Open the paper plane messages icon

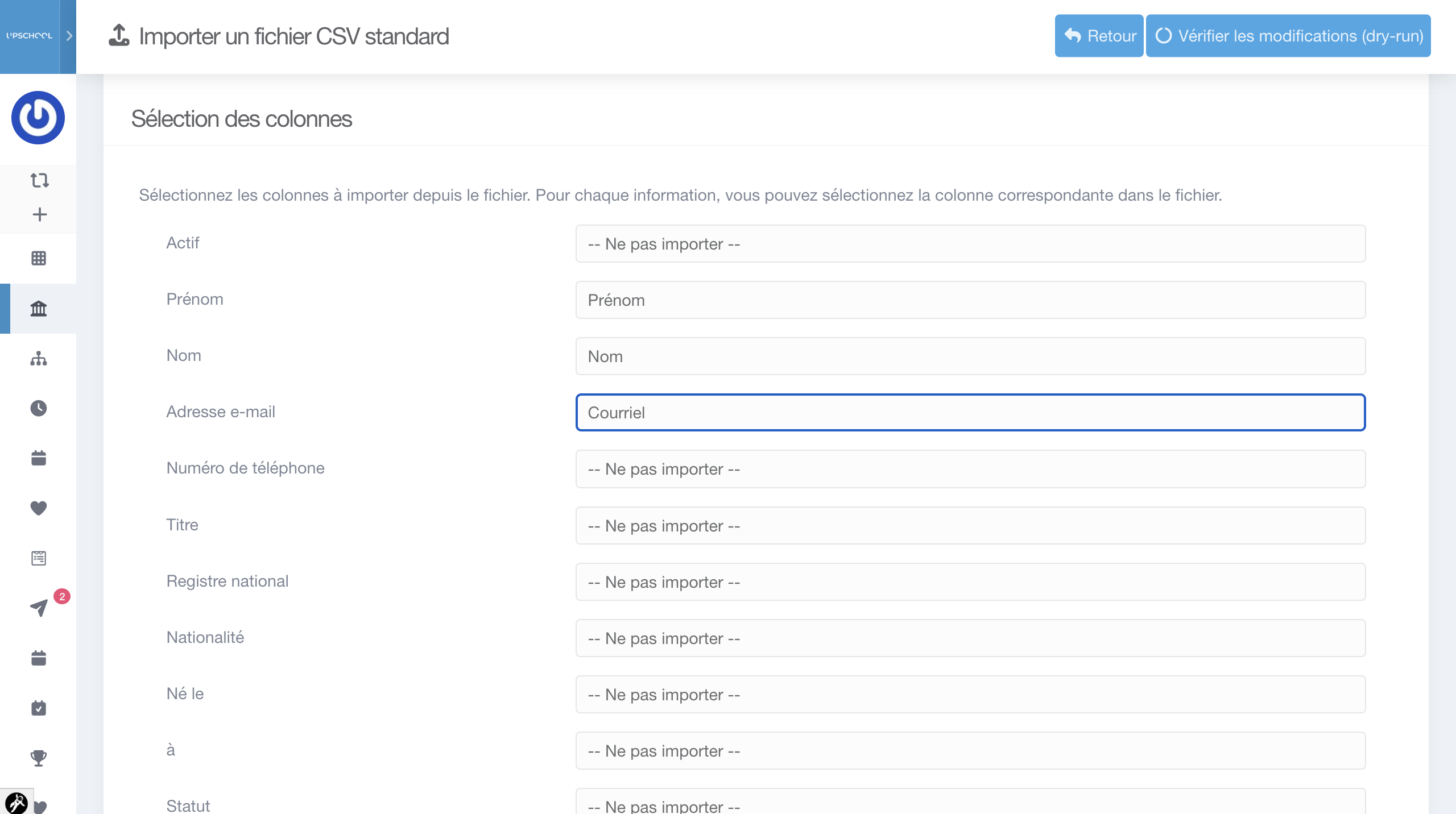coord(39,608)
